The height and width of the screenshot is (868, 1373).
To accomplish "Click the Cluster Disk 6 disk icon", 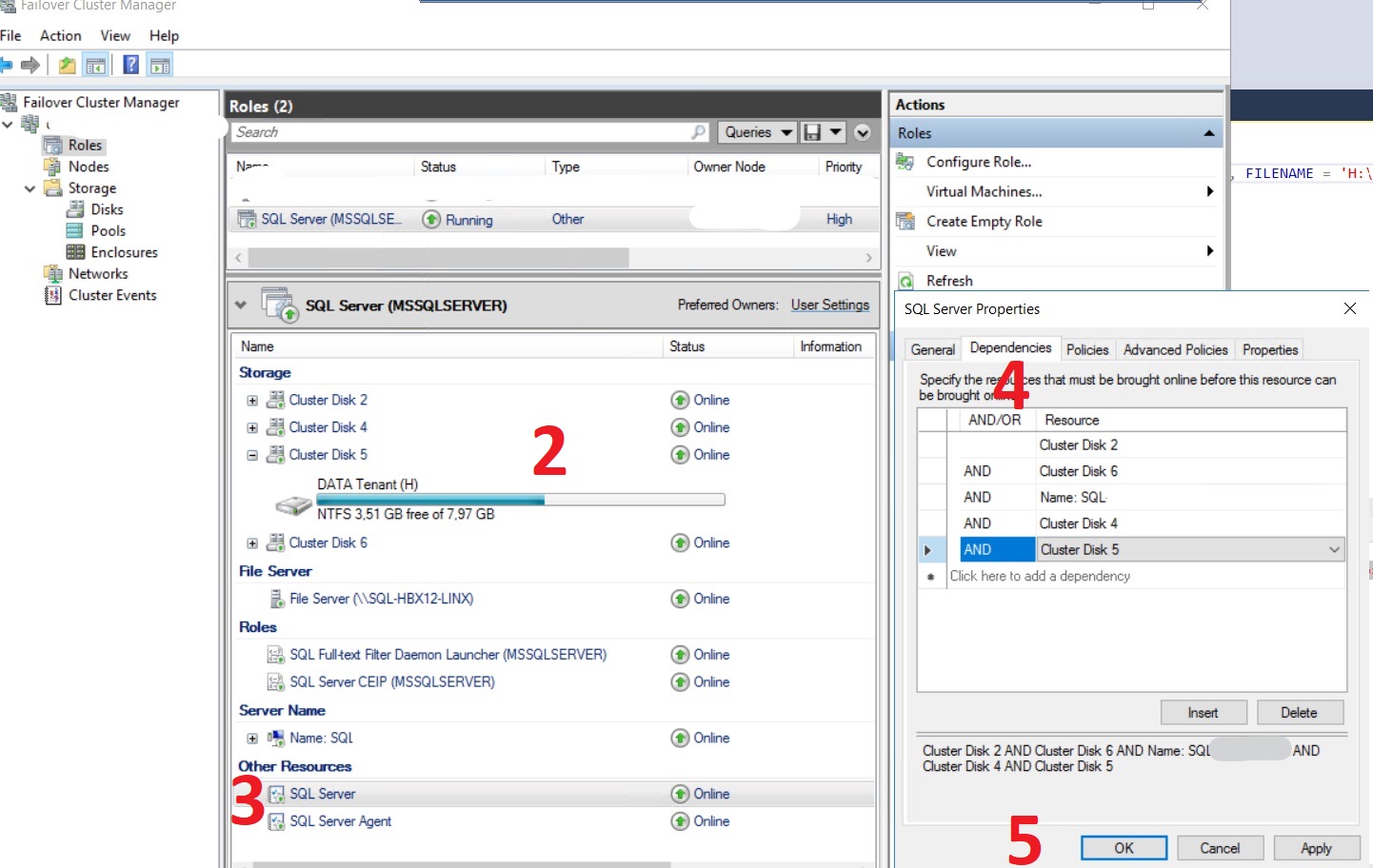I will [x=276, y=542].
